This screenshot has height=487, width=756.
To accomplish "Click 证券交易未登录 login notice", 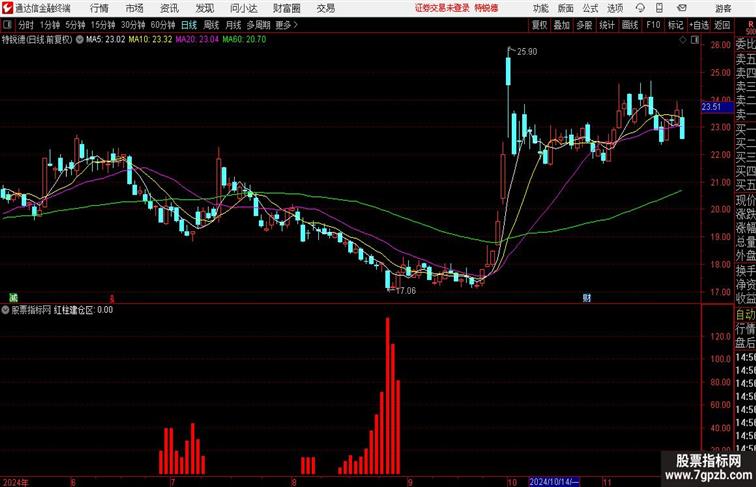I will click(442, 8).
